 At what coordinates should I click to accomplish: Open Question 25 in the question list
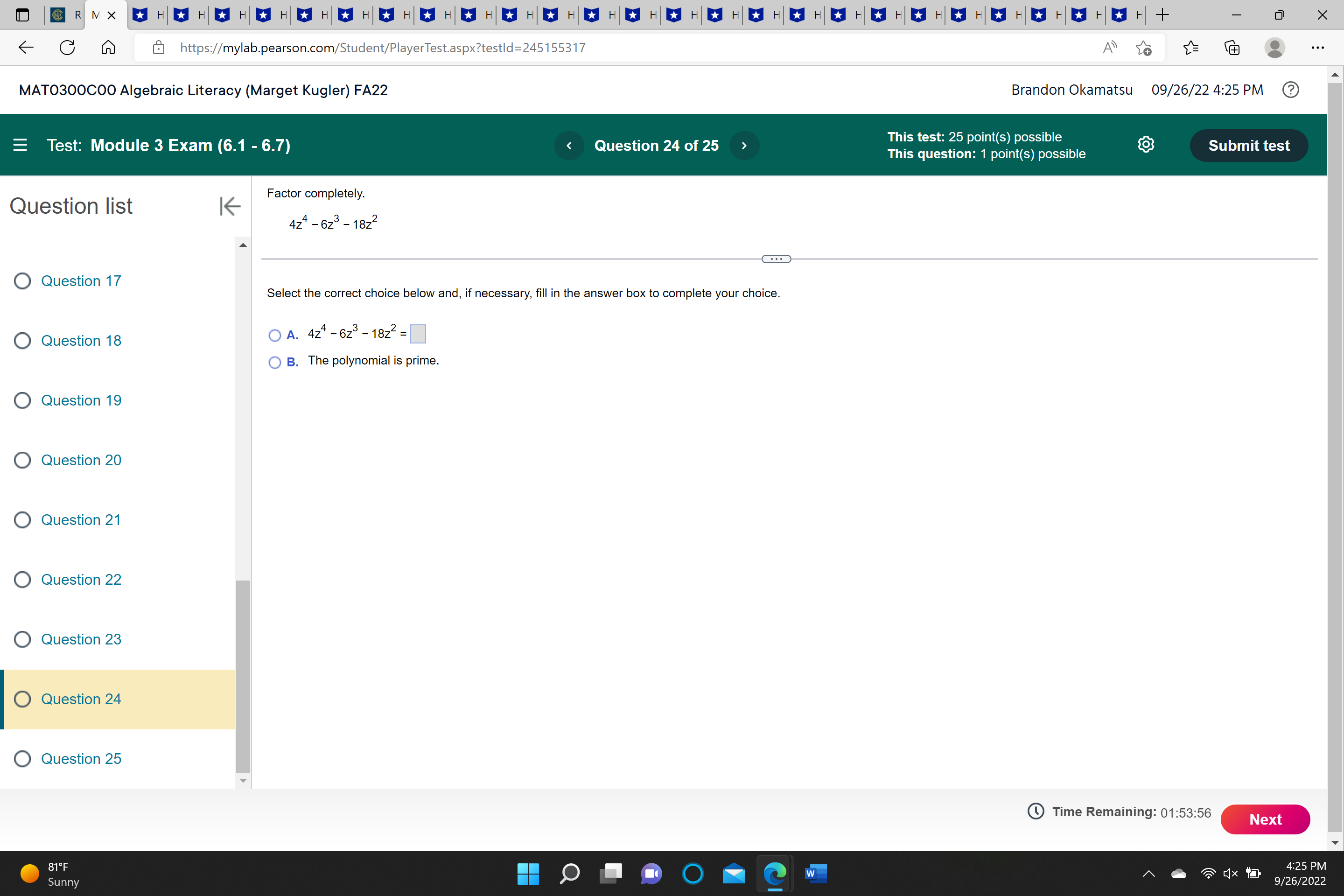tap(81, 758)
